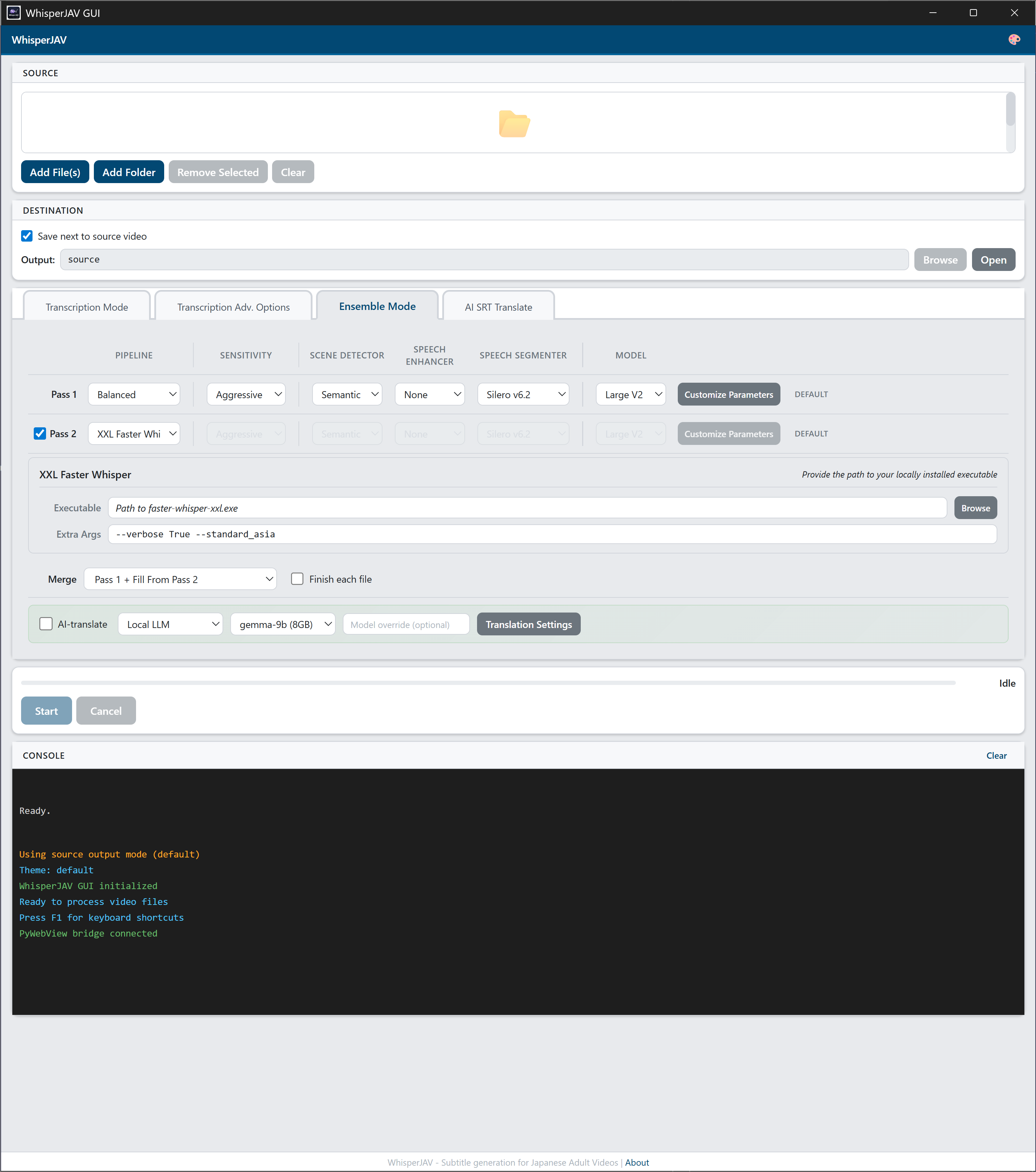Click the Executable path input field
Image resolution: width=1036 pixels, height=1172 pixels.
(x=527, y=508)
